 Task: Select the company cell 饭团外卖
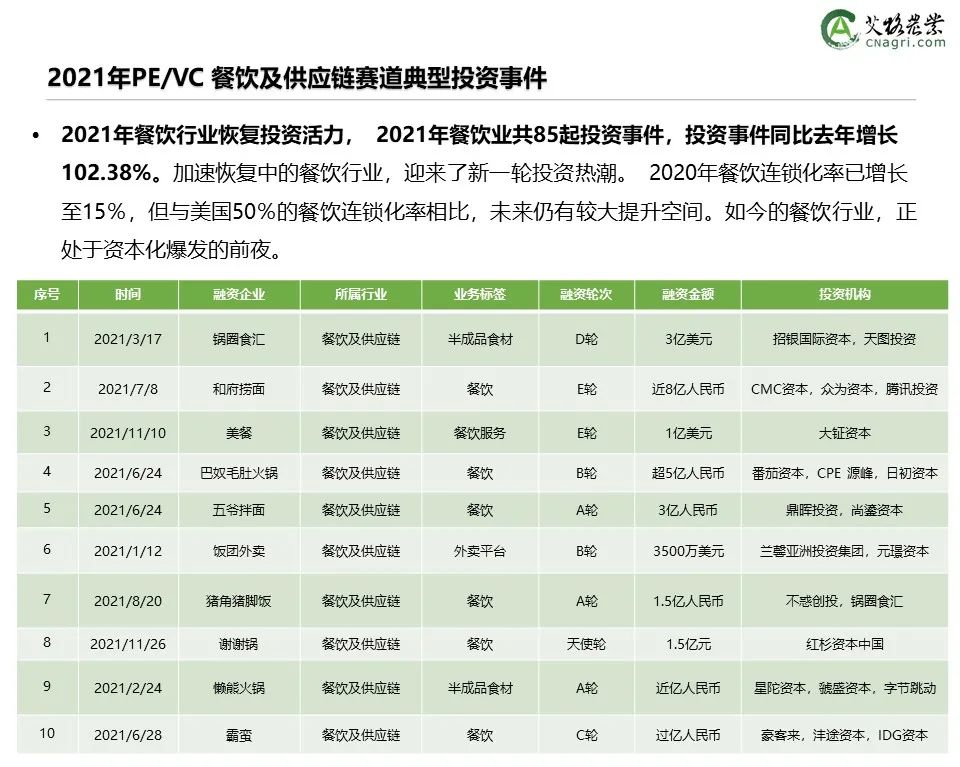[x=239, y=551]
